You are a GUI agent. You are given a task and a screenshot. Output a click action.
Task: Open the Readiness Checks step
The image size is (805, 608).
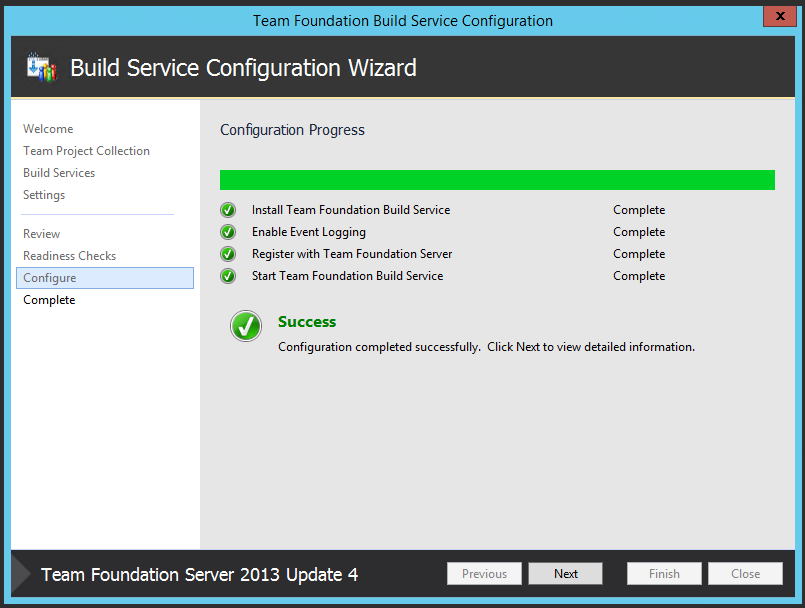pyautogui.click(x=69, y=256)
